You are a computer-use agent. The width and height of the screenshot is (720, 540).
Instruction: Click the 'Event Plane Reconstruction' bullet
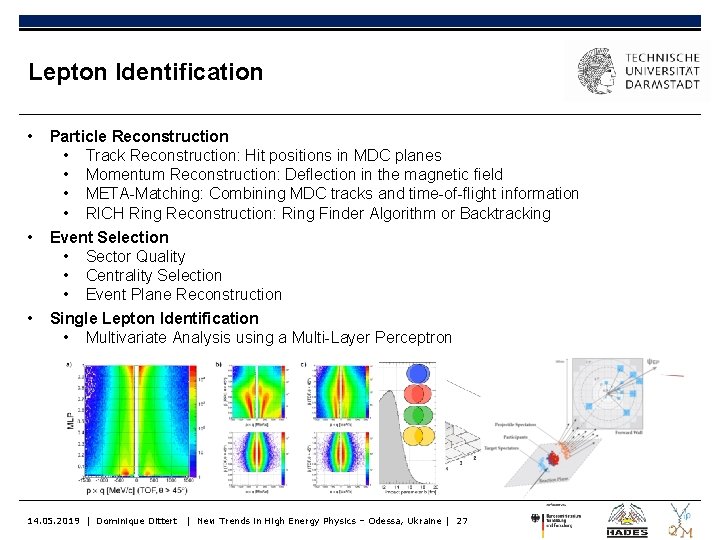tap(184, 294)
